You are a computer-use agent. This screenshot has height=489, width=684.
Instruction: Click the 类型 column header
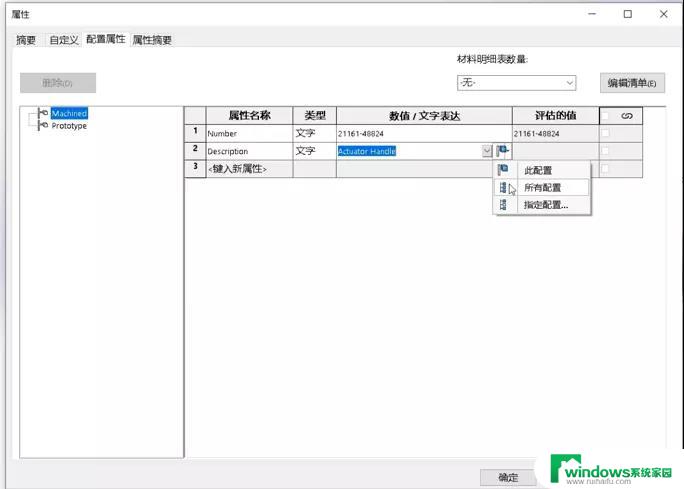coord(315,116)
